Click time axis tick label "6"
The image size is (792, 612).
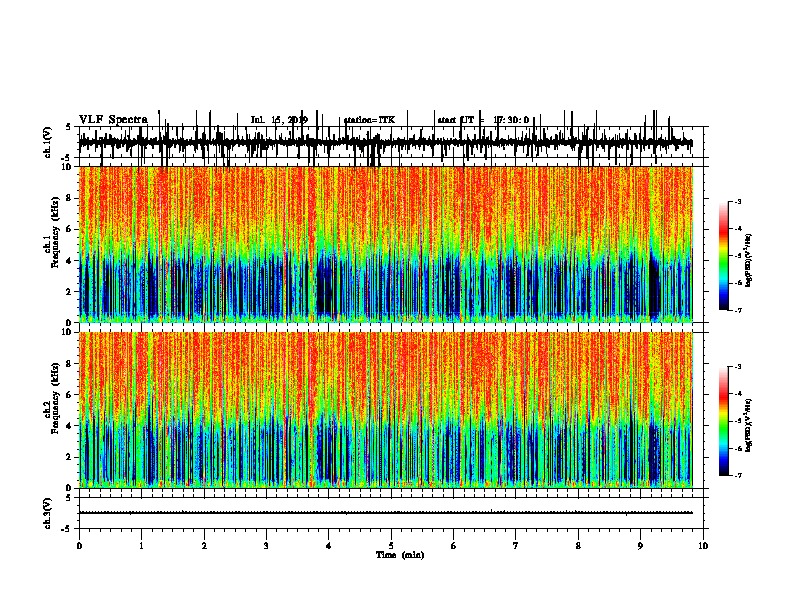pos(454,546)
